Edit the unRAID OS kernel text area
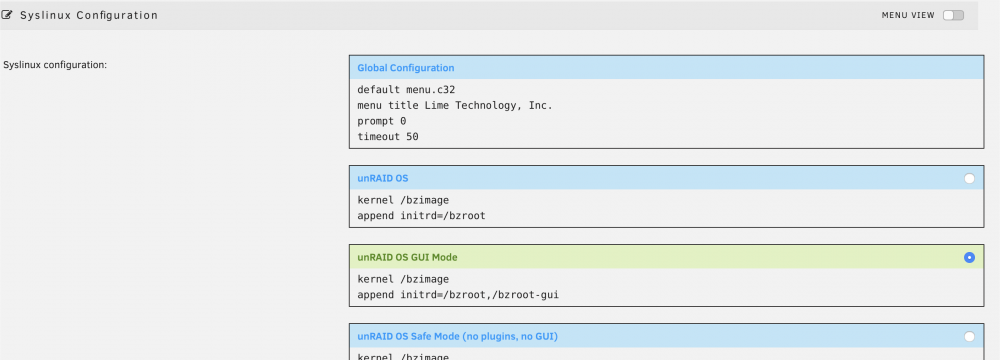 (x=666, y=208)
